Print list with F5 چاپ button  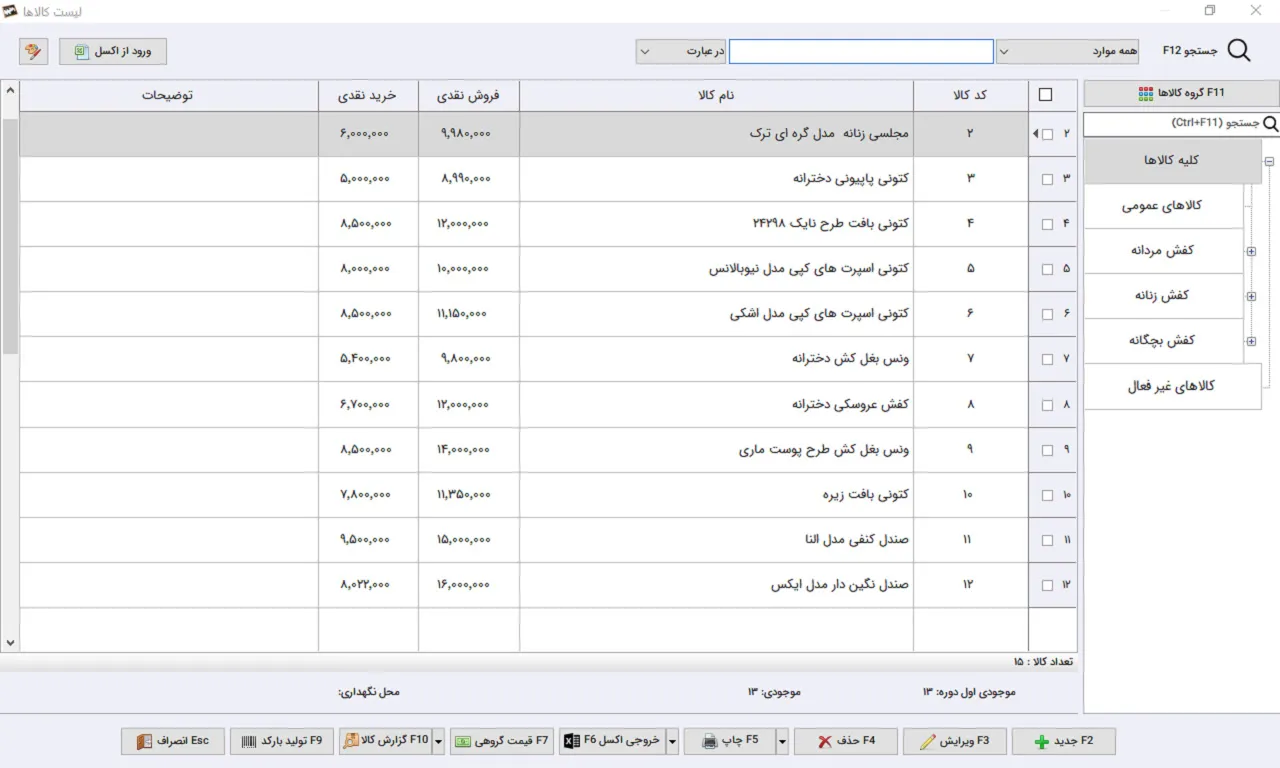pos(728,741)
